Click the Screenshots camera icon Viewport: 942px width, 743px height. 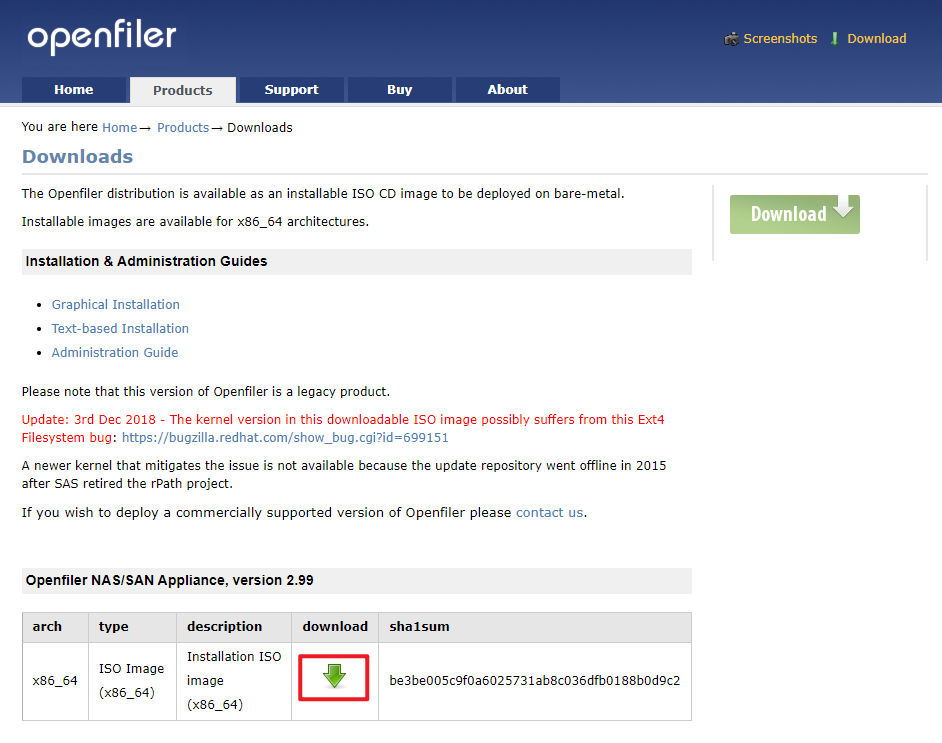tap(731, 38)
